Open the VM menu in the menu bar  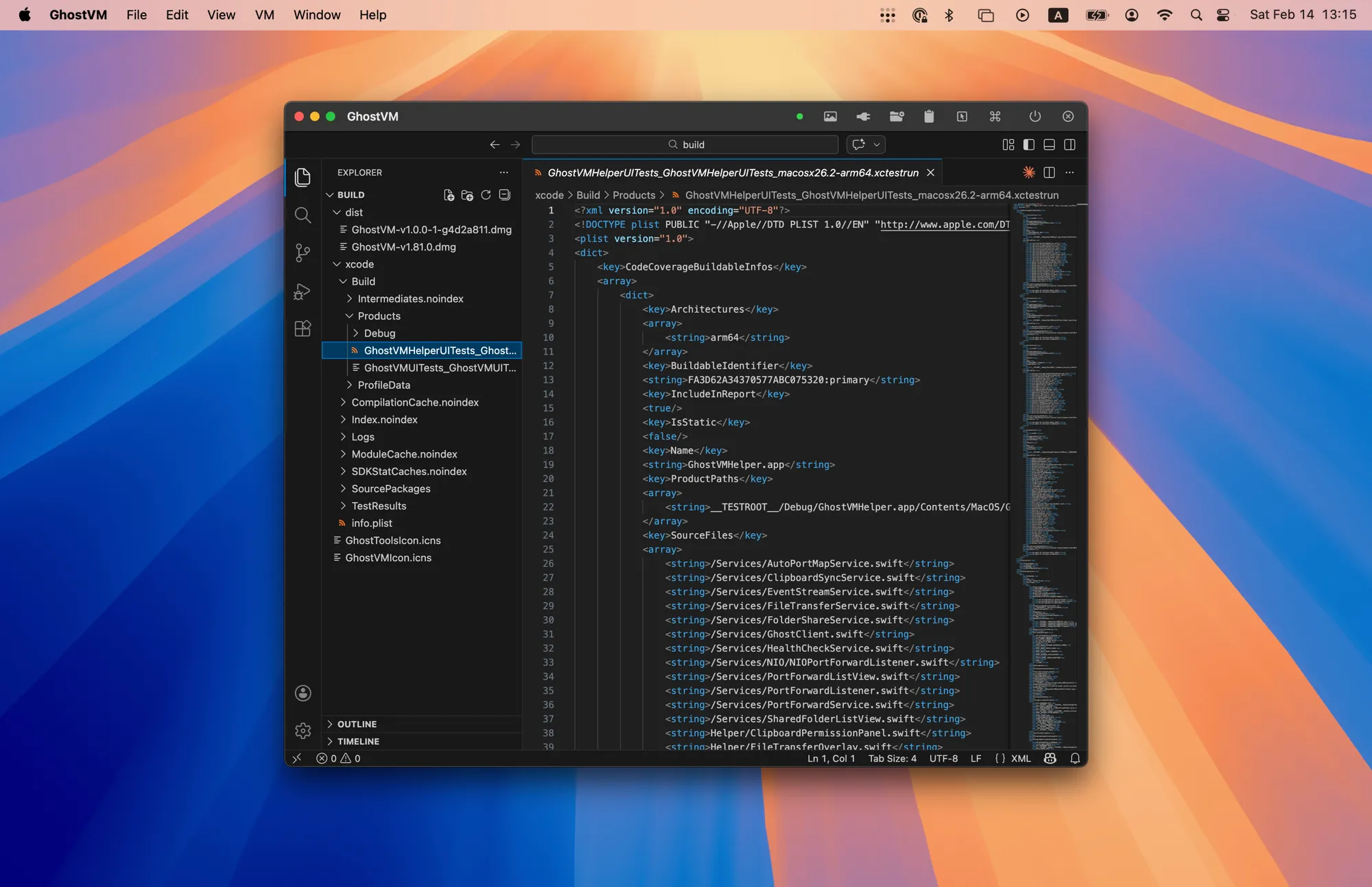[264, 14]
